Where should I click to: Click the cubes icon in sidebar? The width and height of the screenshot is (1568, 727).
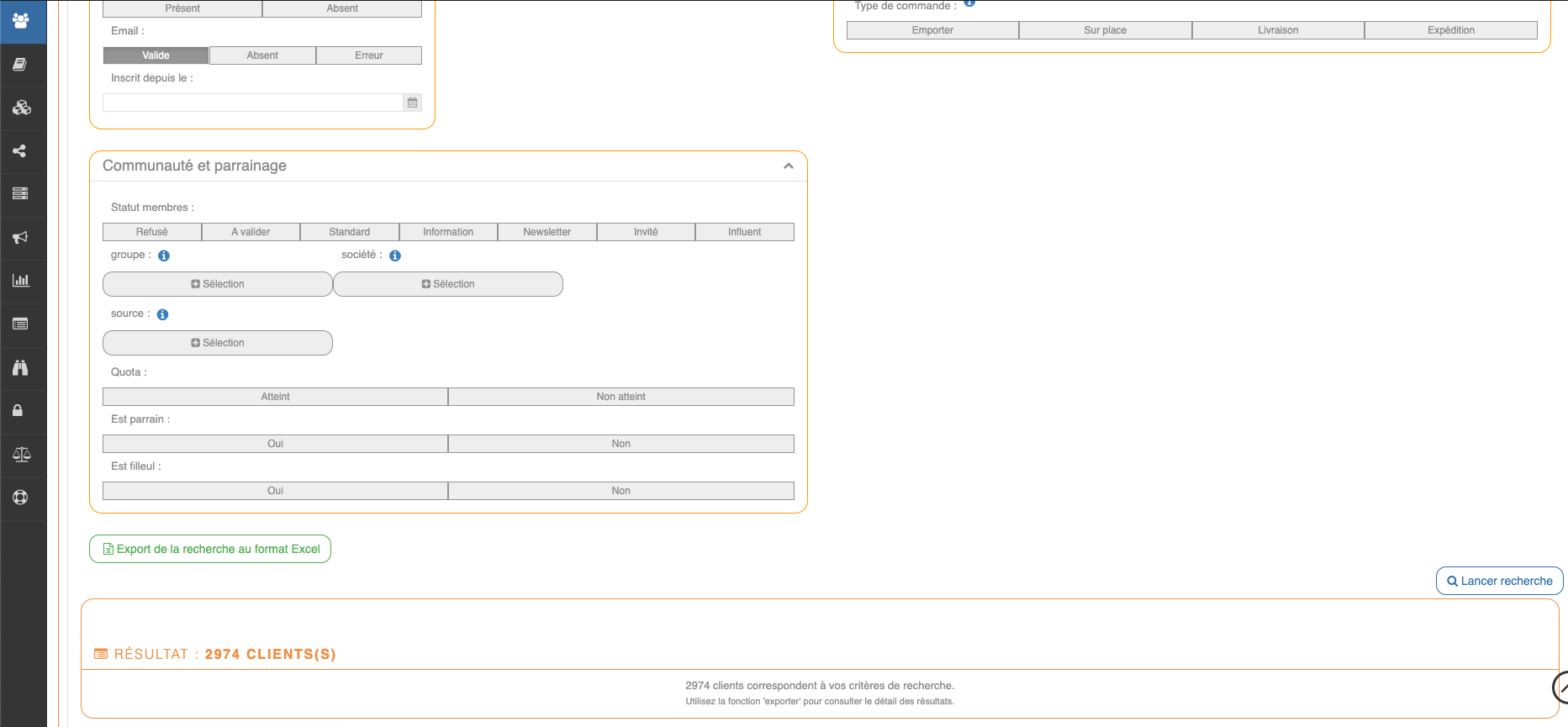click(x=22, y=108)
